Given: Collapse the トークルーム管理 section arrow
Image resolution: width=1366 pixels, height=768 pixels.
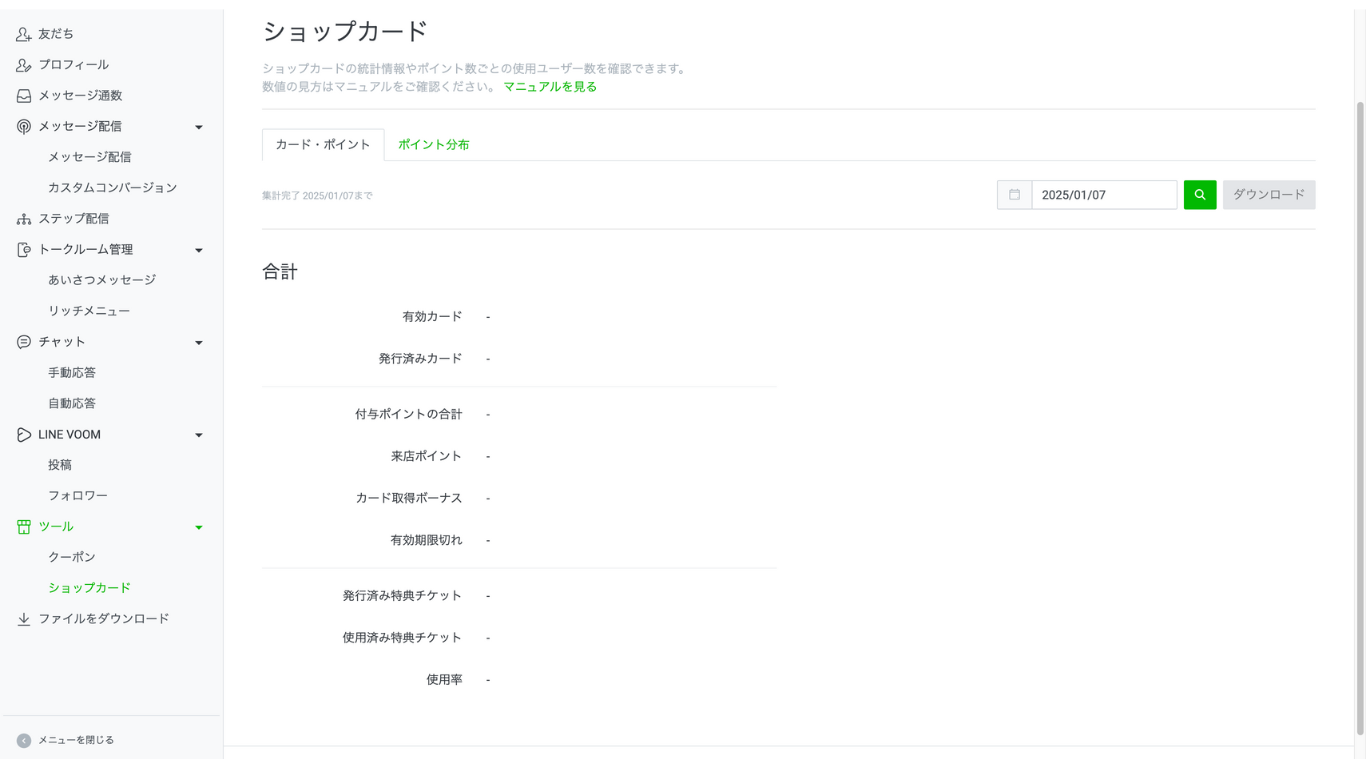Looking at the screenshot, I should coord(199,250).
